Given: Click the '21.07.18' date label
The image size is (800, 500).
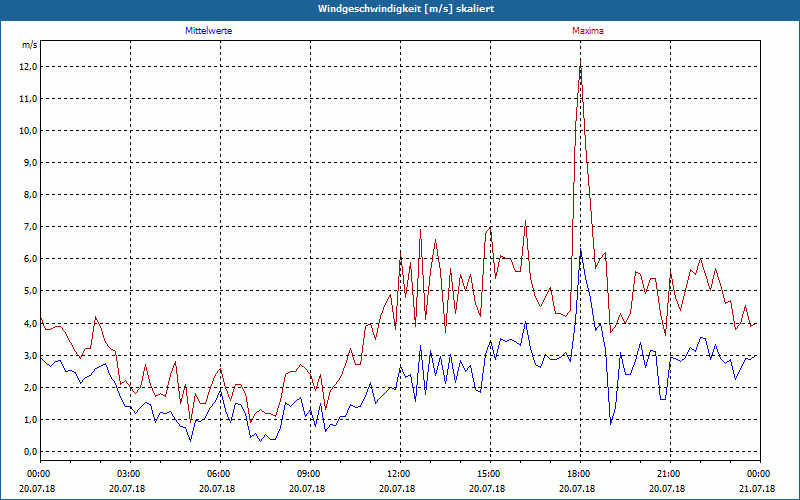Looking at the screenshot, I should [x=757, y=489].
